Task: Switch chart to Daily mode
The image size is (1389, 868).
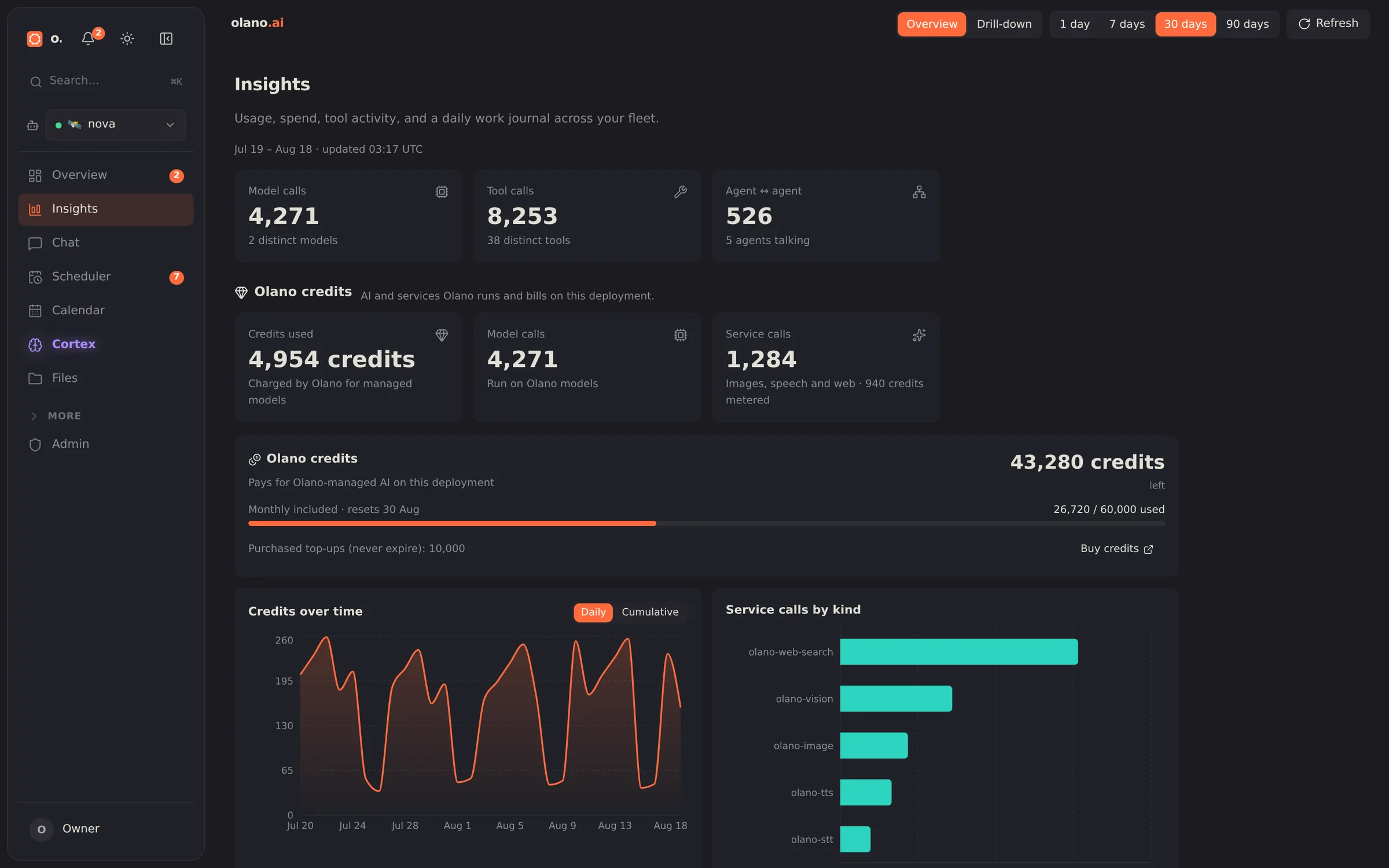Action: (593, 612)
